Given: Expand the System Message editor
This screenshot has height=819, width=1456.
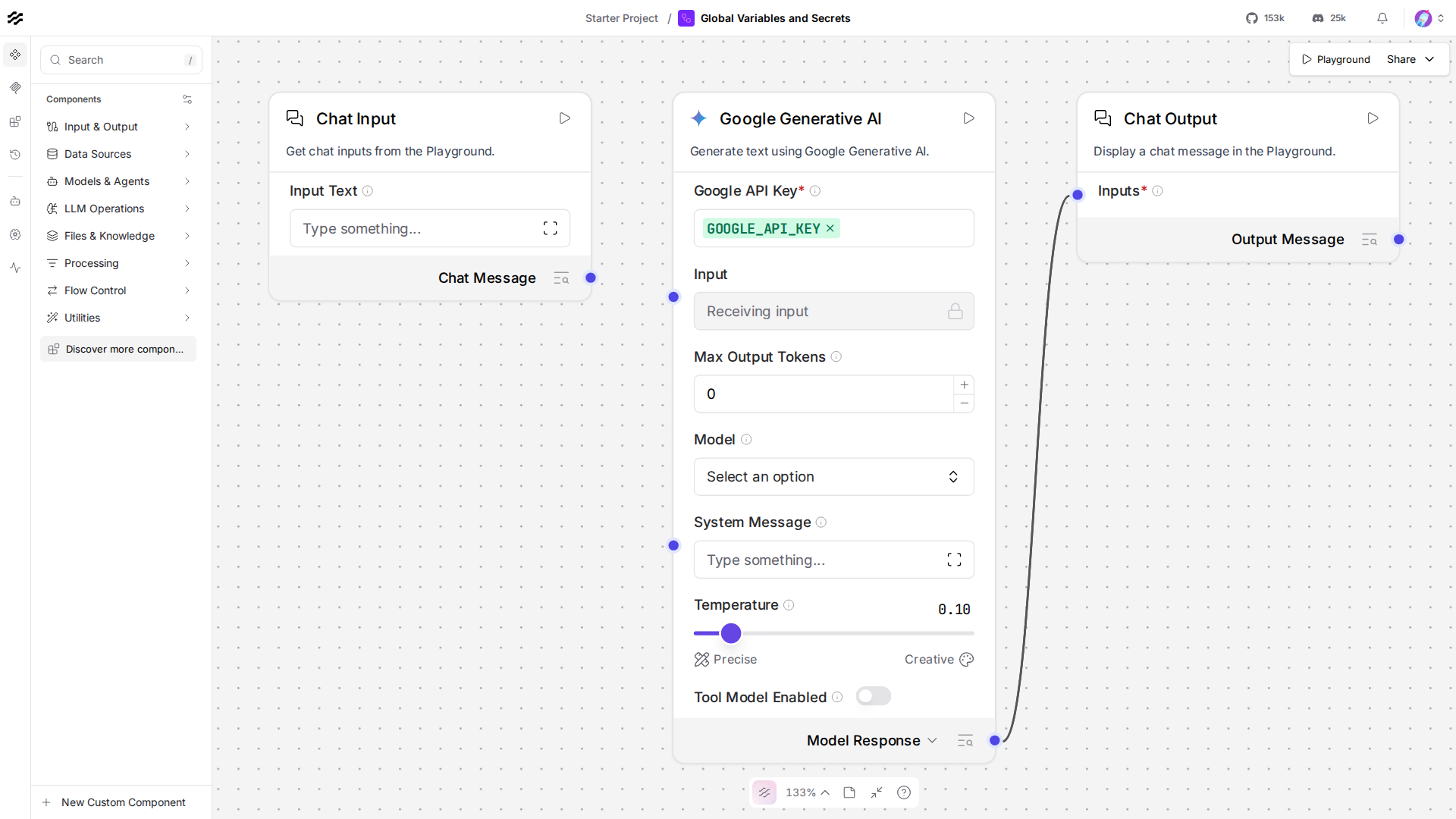Looking at the screenshot, I should (x=955, y=560).
